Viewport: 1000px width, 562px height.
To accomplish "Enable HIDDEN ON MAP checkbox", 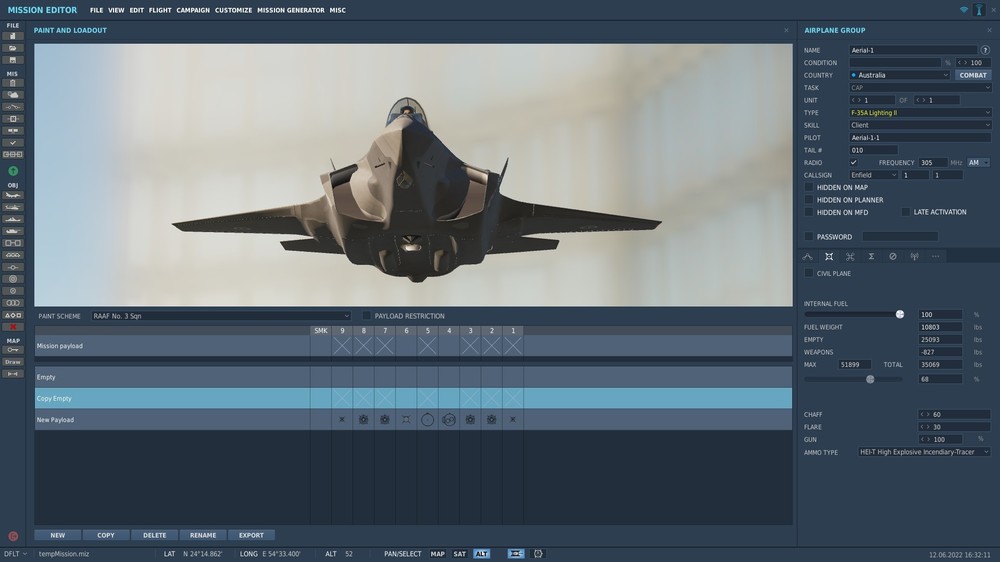I will click(x=809, y=188).
